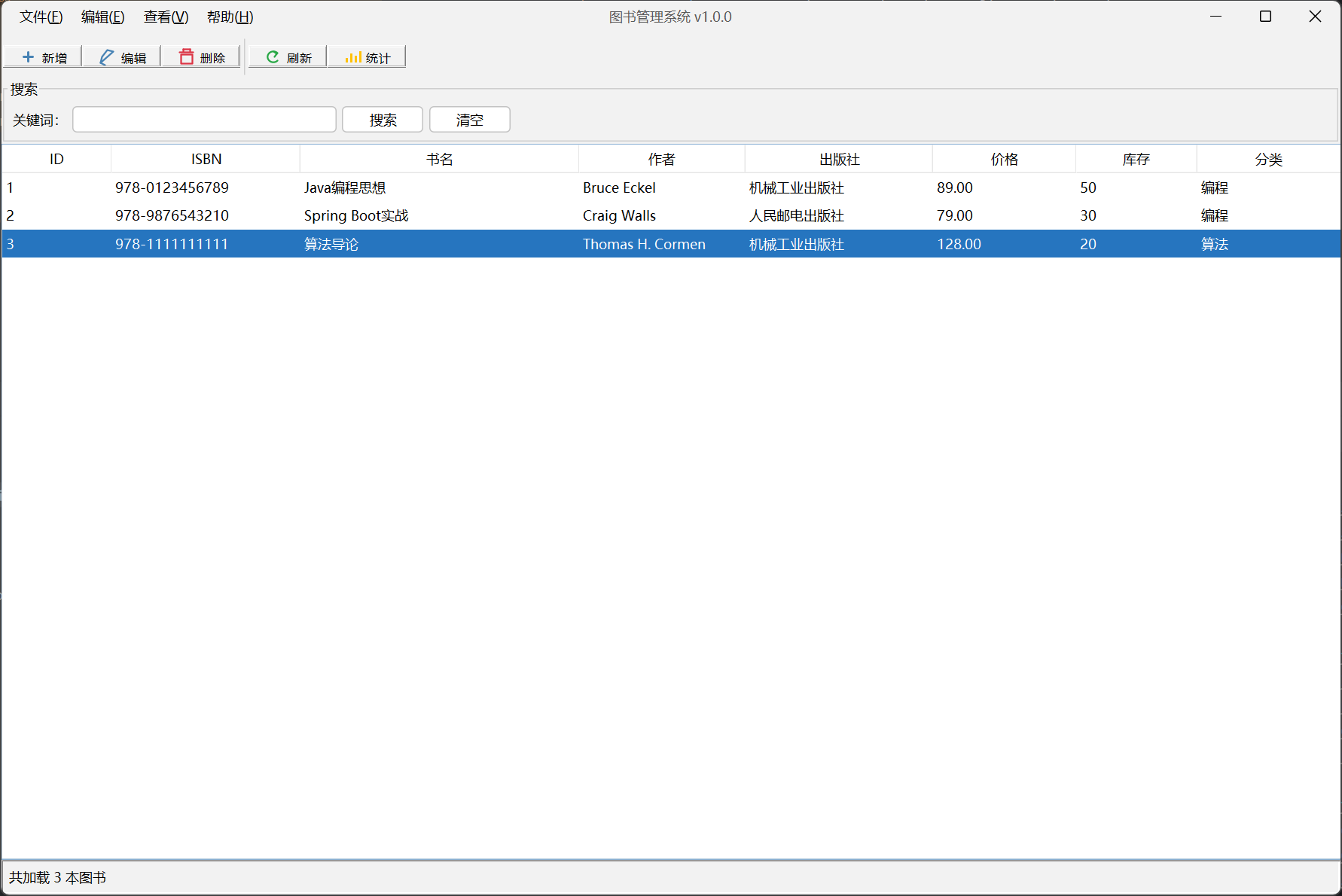Click the 搜索 search button
This screenshot has height=896, width=1342.
pyautogui.click(x=383, y=120)
